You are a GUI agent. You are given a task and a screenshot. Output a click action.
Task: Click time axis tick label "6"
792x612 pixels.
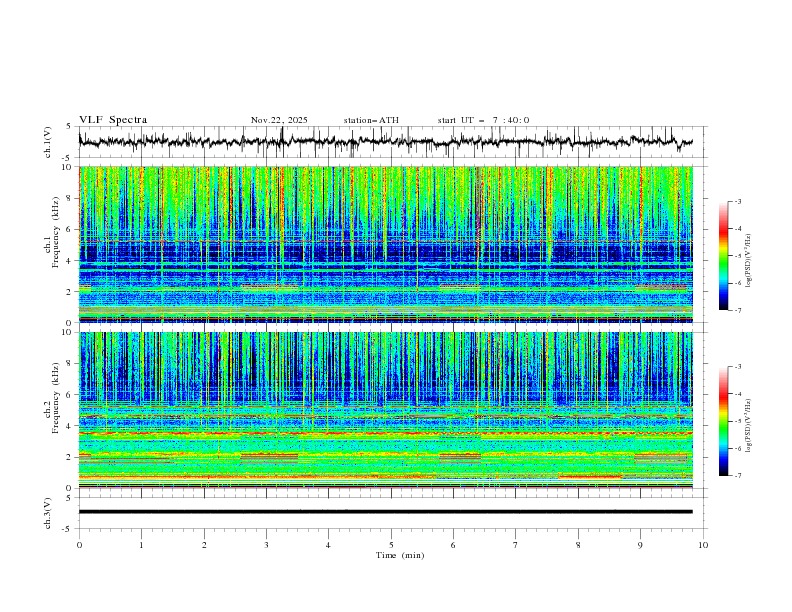[453, 545]
